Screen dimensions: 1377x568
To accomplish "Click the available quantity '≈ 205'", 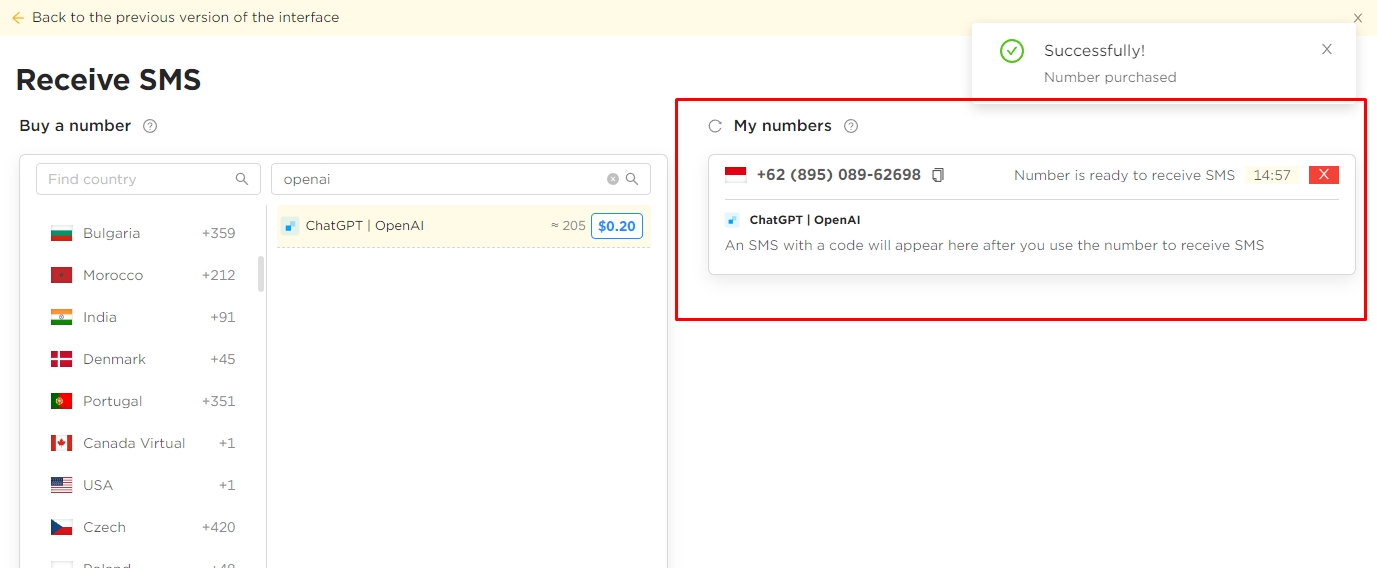I will coord(568,226).
